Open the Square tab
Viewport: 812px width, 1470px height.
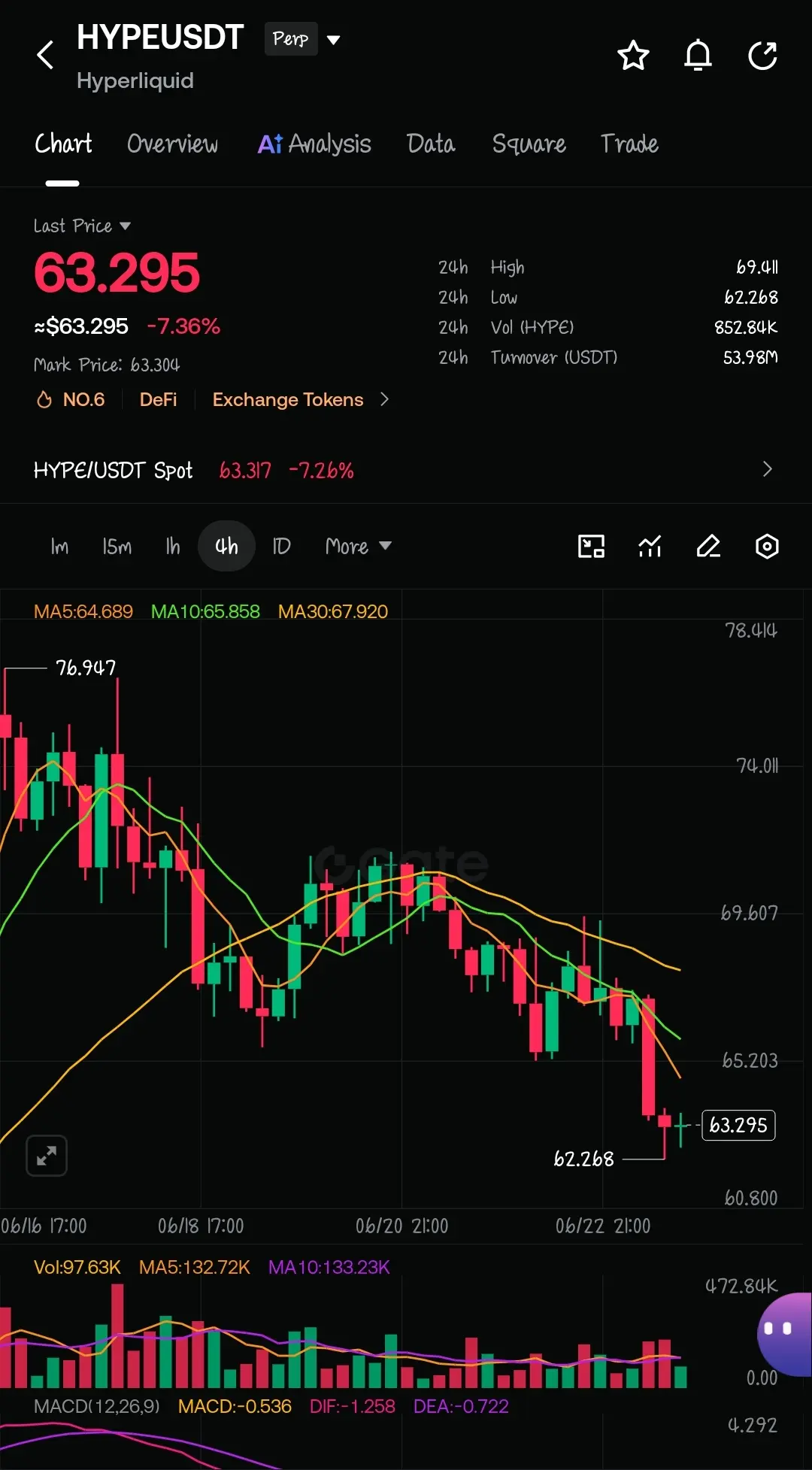tap(529, 144)
